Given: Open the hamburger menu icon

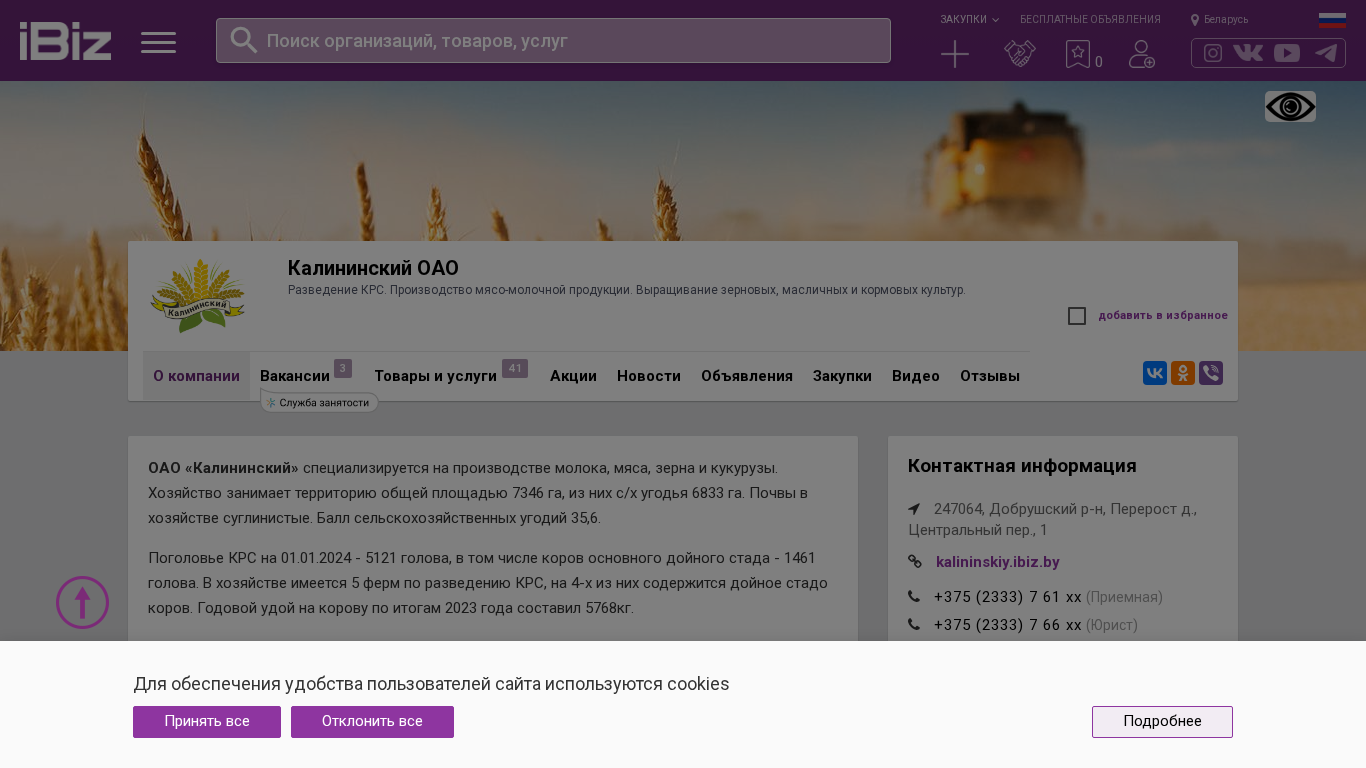Looking at the screenshot, I should pyautogui.click(x=158, y=42).
